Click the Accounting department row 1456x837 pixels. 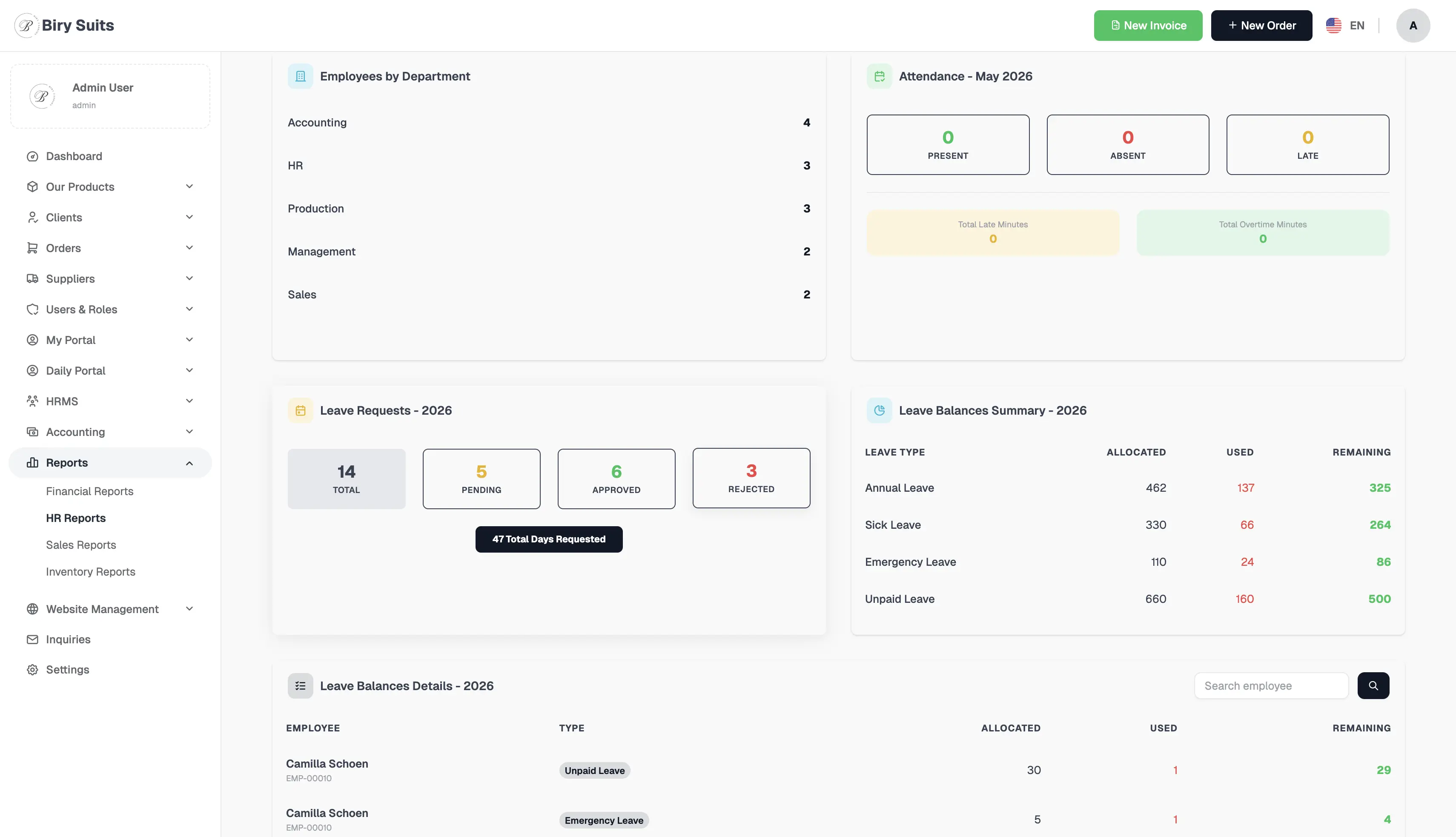click(549, 123)
